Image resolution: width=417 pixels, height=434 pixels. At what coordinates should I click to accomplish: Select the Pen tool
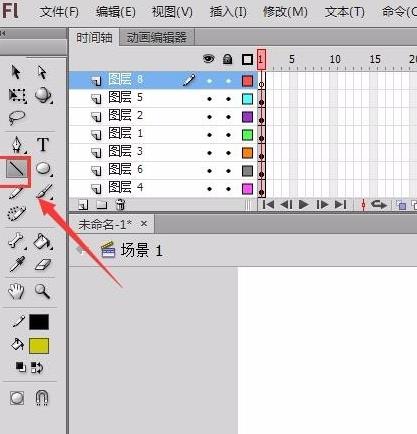[17, 145]
